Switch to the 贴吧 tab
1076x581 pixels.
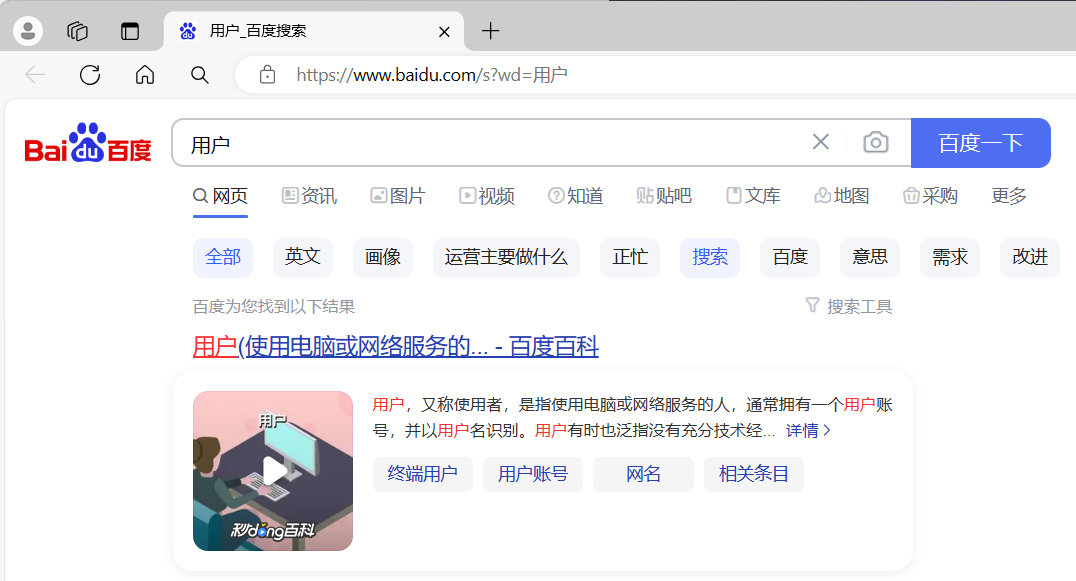click(664, 197)
